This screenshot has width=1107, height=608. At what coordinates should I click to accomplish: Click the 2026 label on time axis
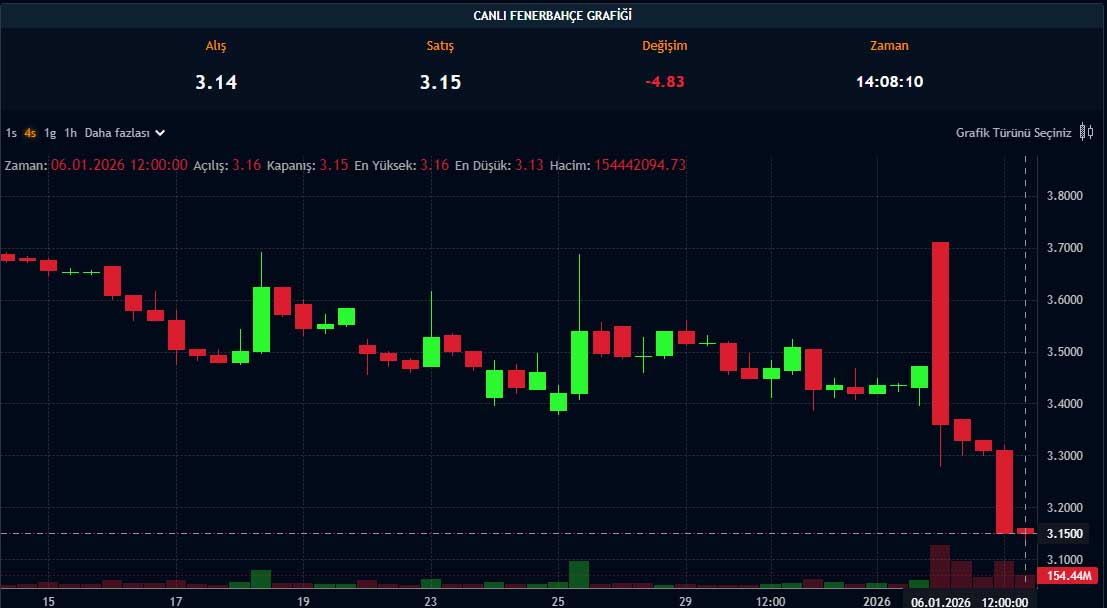[x=877, y=601]
